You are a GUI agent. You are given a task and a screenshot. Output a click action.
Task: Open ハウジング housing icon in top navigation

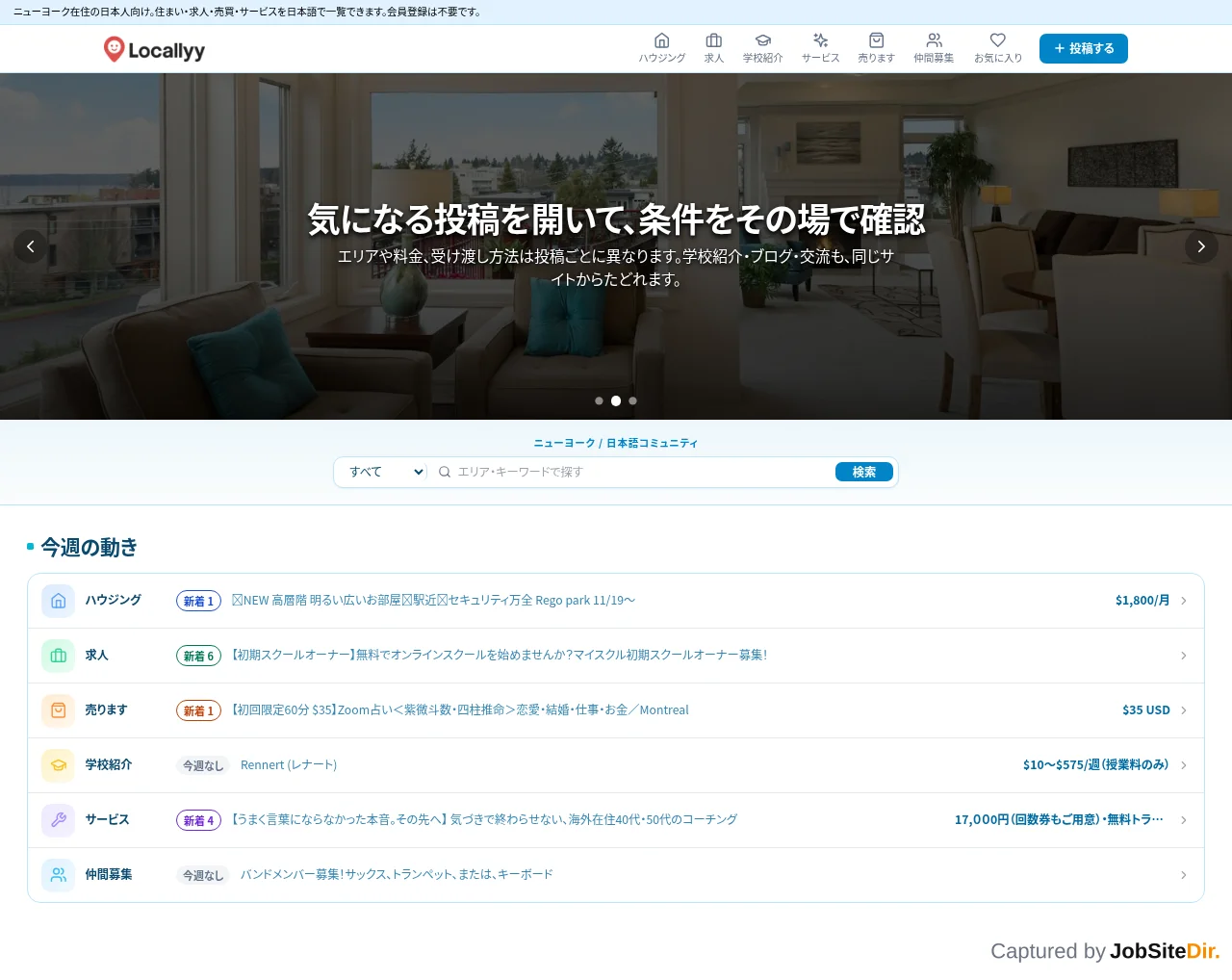[x=661, y=40]
